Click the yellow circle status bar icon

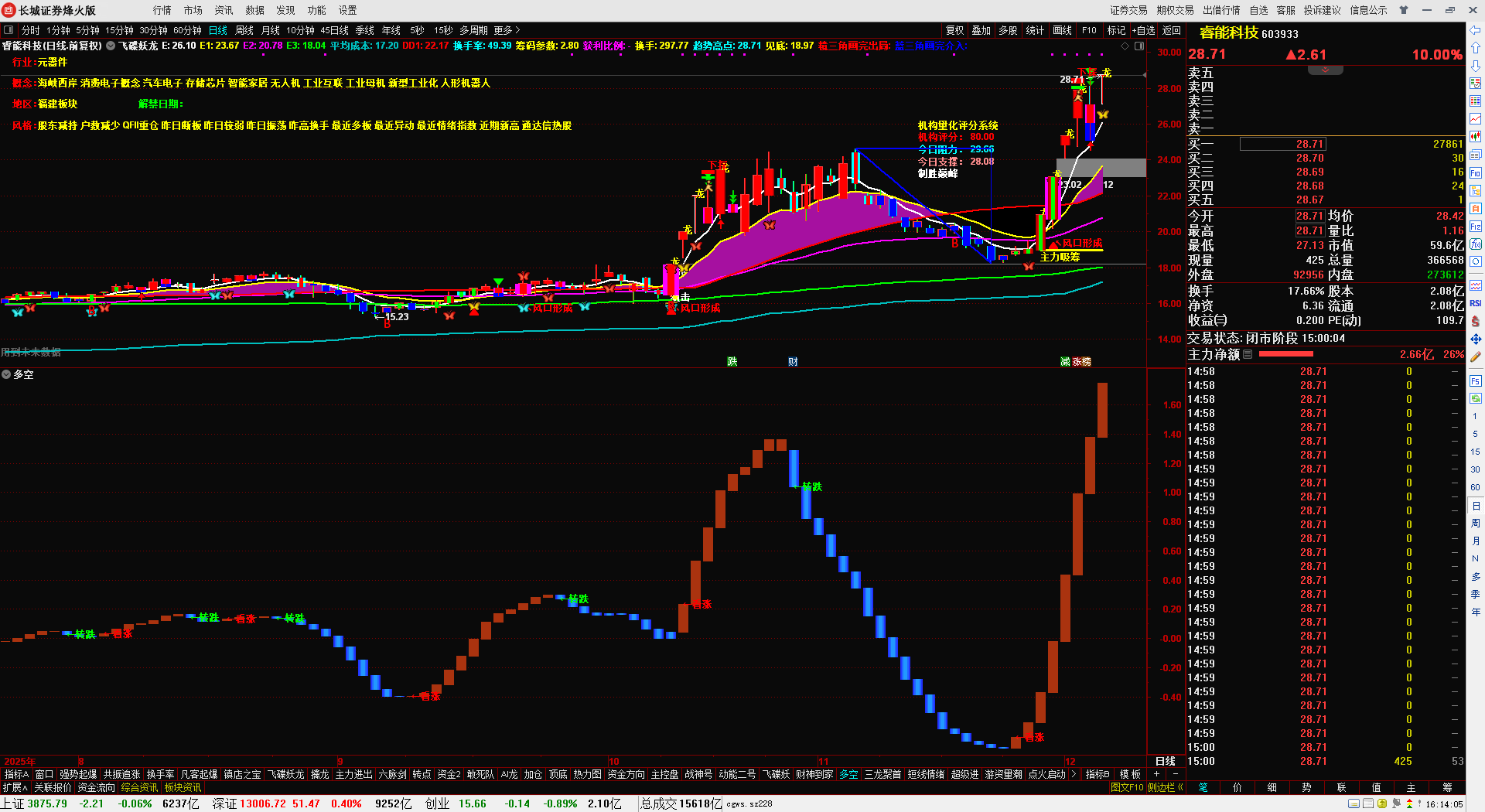(1382, 803)
